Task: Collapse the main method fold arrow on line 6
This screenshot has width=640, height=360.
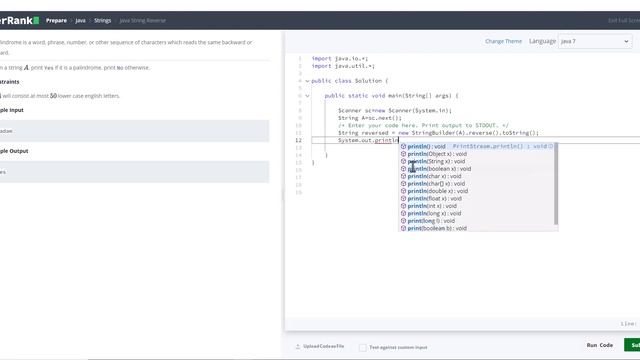Action: (x=307, y=96)
